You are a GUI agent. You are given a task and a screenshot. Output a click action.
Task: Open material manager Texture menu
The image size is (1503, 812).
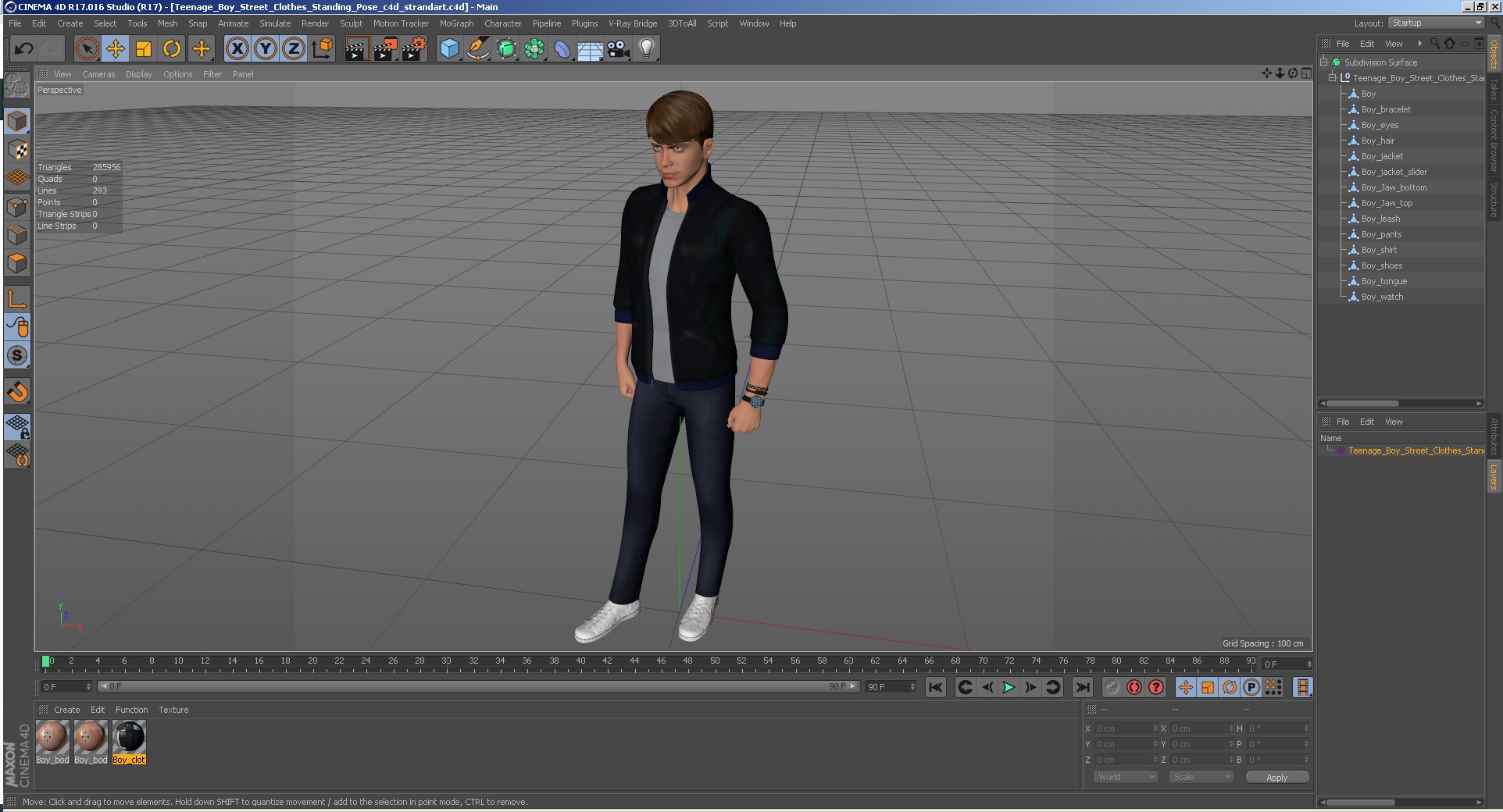(173, 710)
